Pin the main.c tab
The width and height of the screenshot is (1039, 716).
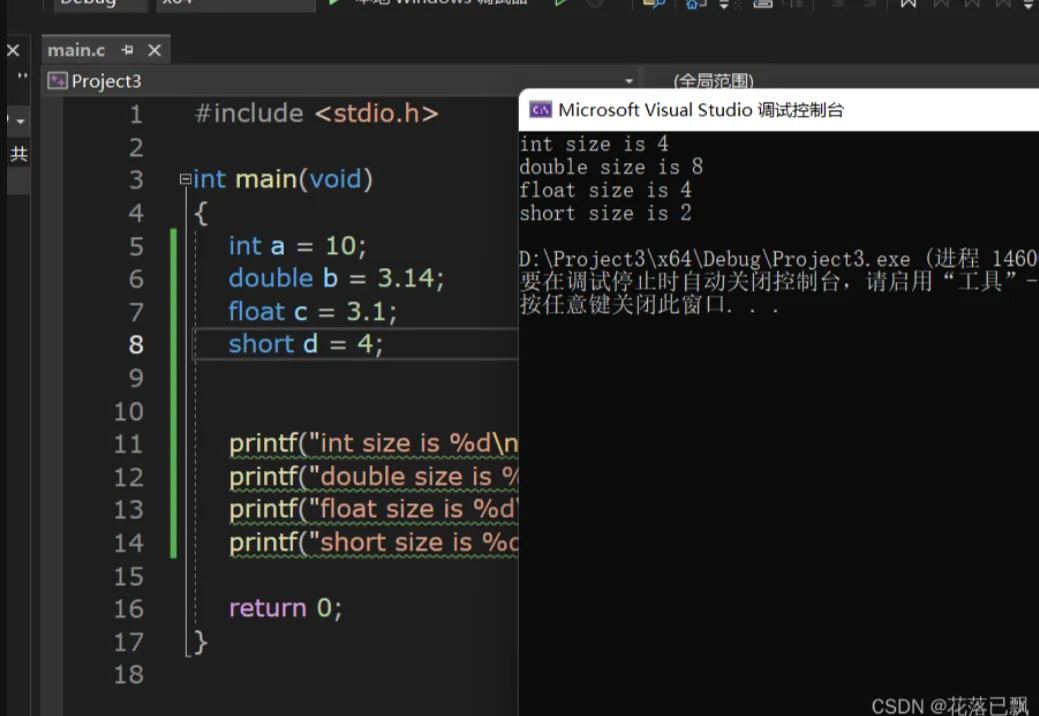pos(127,50)
